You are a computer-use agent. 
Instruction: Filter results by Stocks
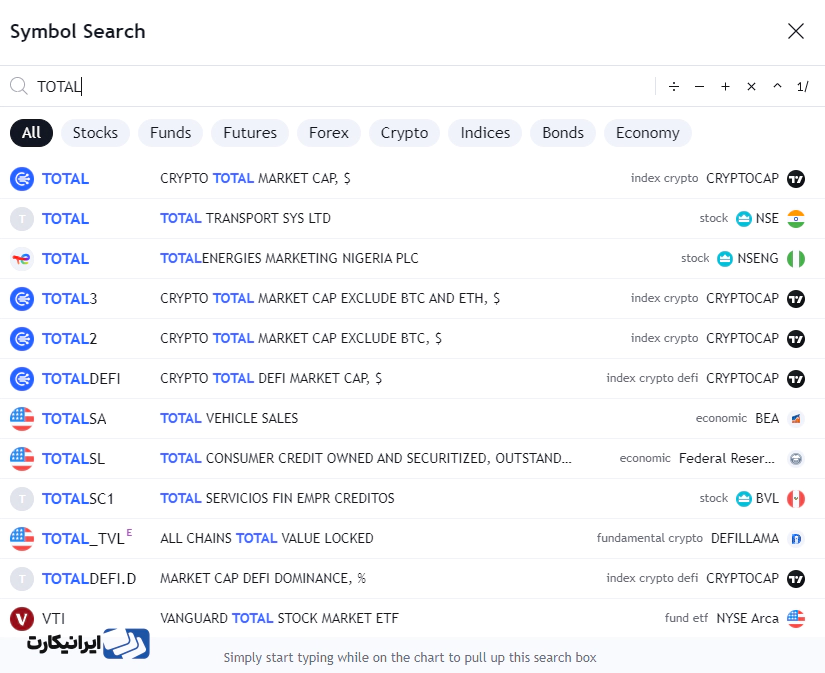95,133
